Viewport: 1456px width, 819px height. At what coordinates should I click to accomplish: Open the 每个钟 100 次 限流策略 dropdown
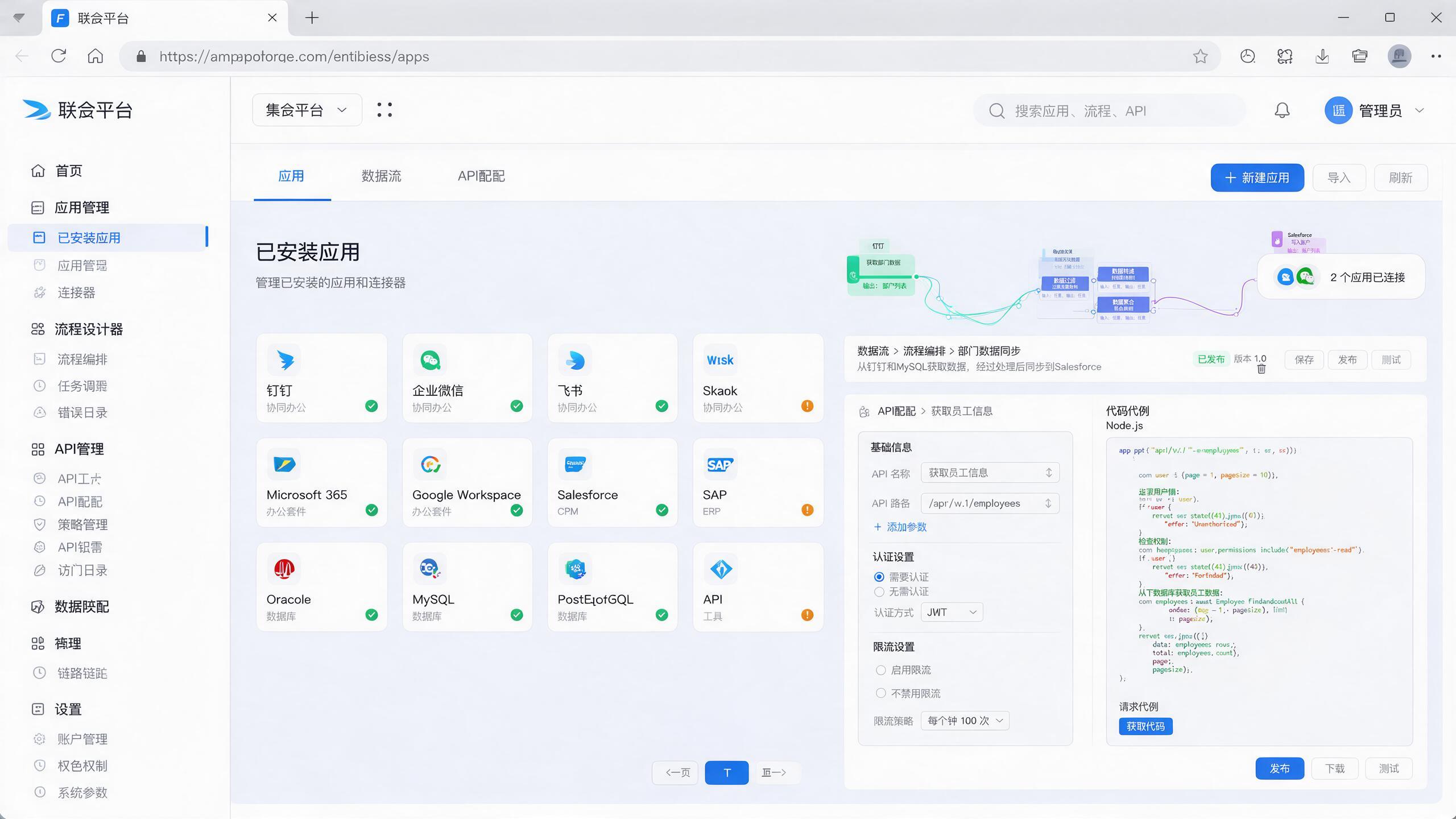[x=965, y=721]
